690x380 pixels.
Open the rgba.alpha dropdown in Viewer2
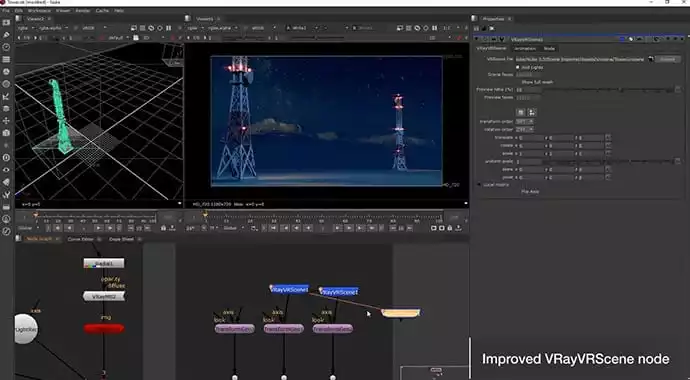coord(53,28)
